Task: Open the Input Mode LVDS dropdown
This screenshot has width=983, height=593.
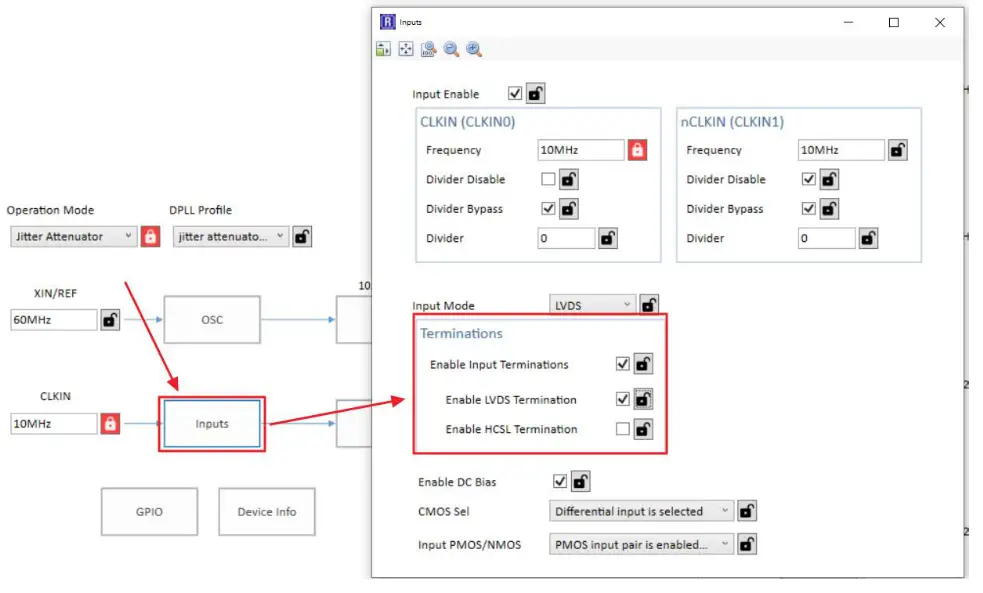Action: coord(592,305)
